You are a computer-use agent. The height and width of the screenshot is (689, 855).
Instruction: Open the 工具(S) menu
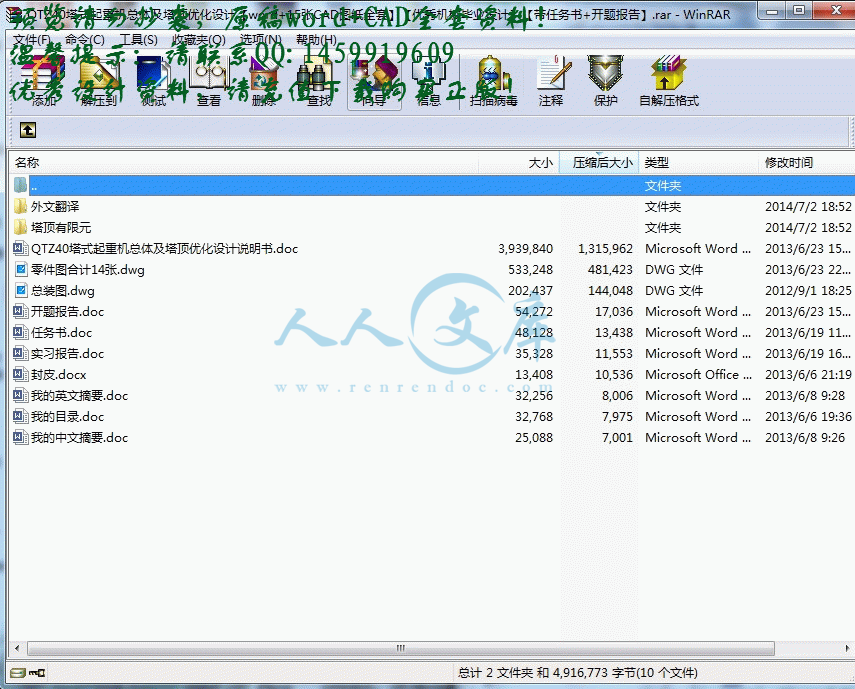139,40
